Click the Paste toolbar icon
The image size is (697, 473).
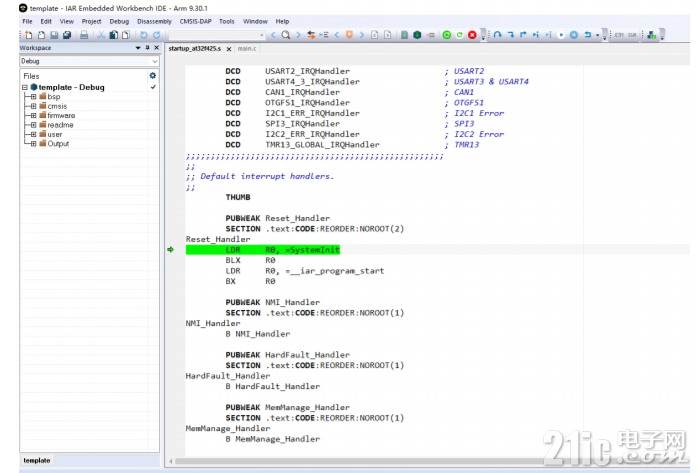click(126, 35)
